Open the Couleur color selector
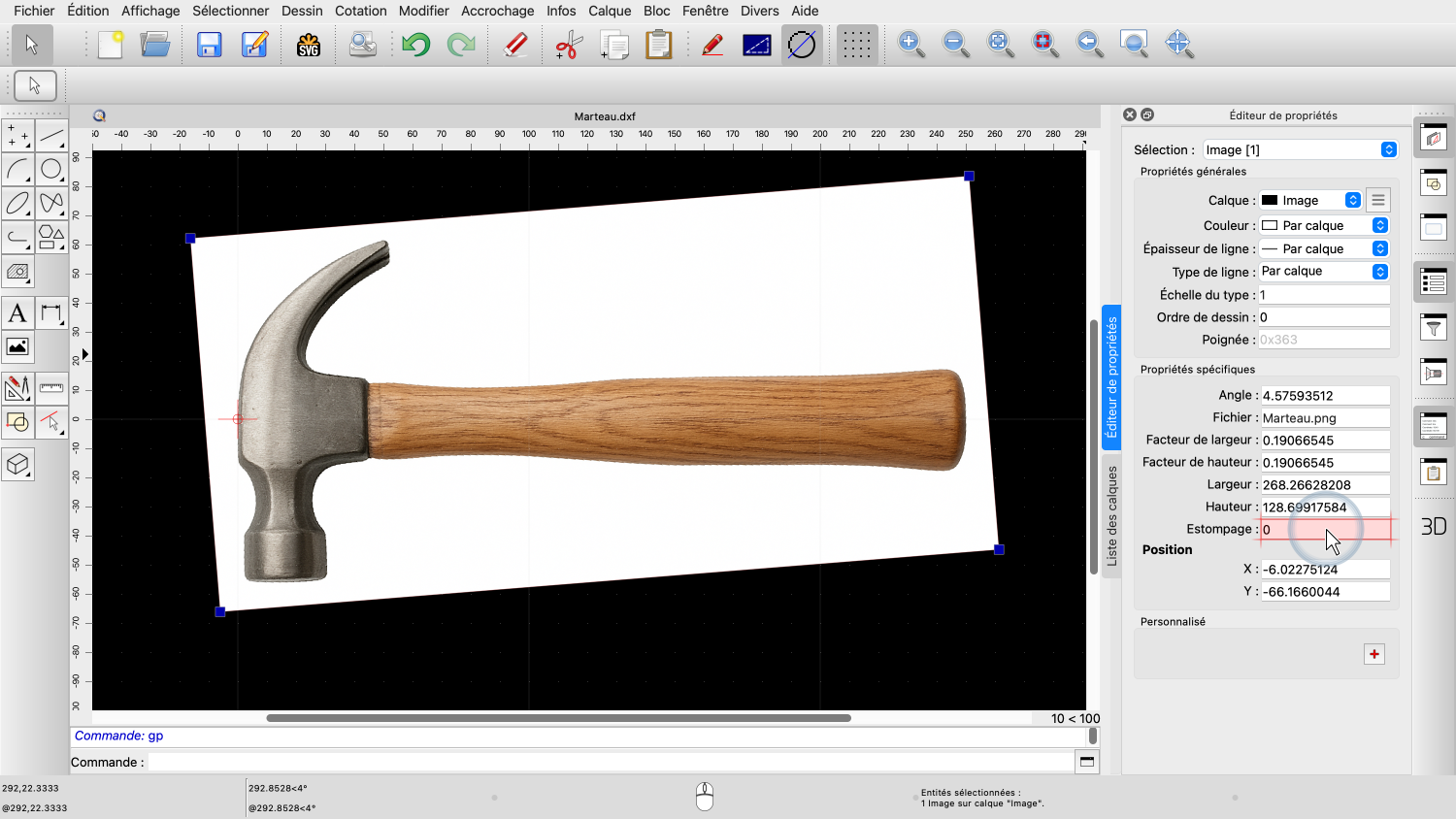The image size is (1456, 819). pos(1323,225)
